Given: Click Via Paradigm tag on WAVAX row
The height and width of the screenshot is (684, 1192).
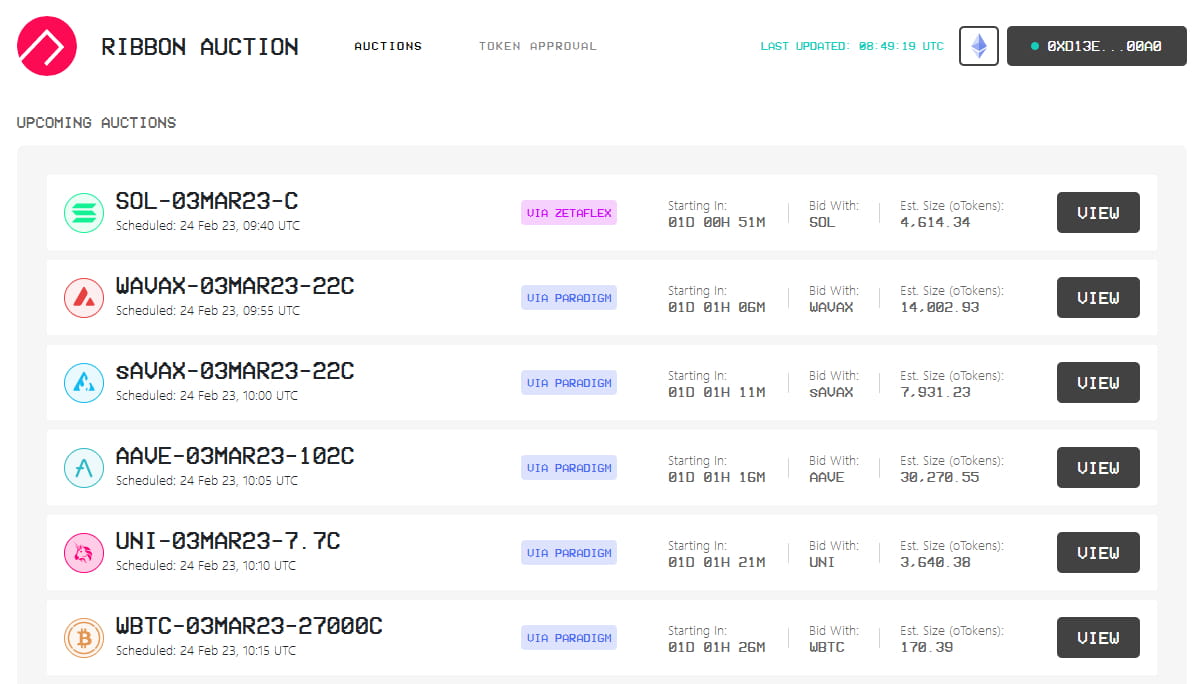Looking at the screenshot, I should click(x=569, y=298).
